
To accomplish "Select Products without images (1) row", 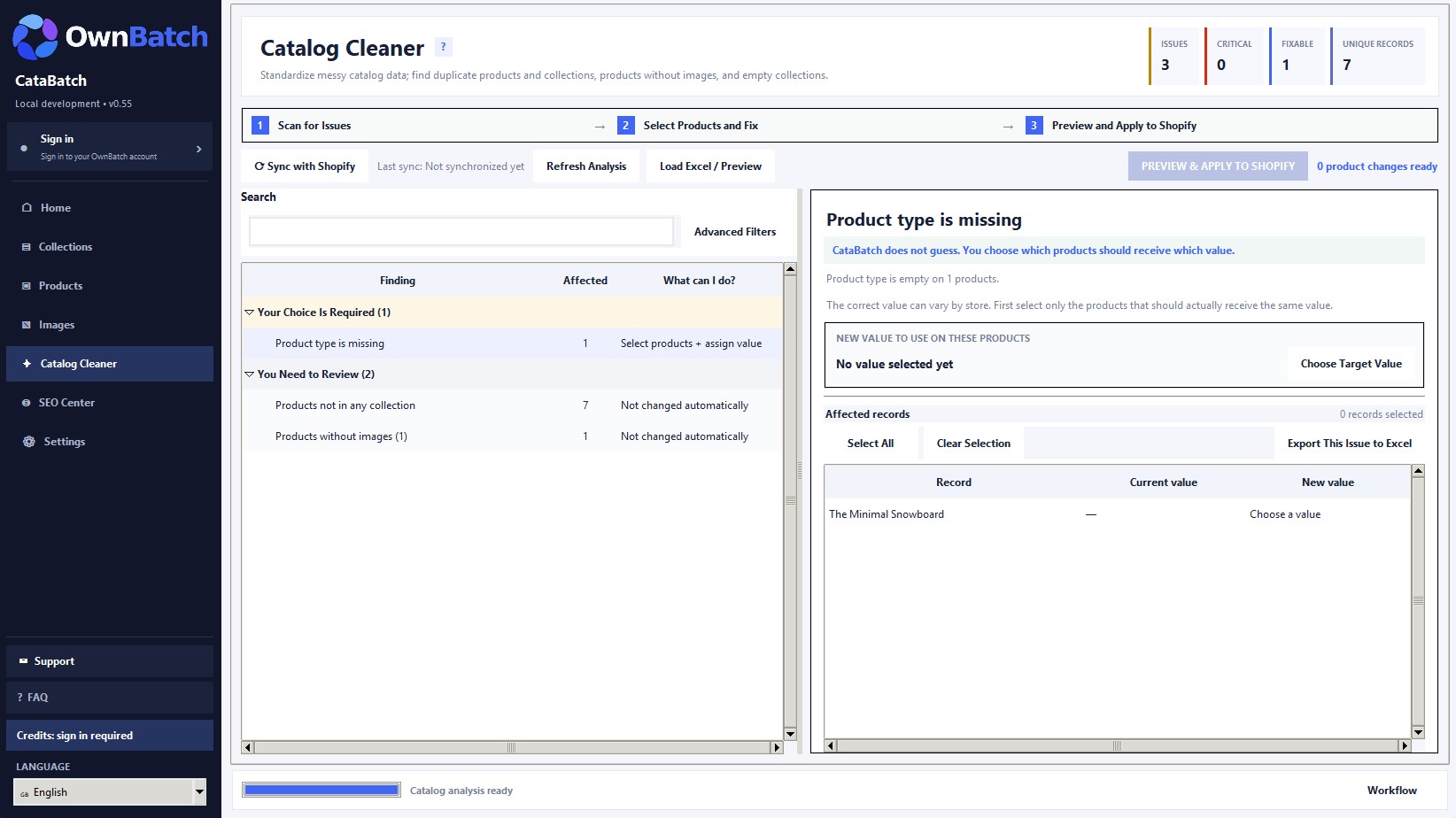I will (x=512, y=436).
